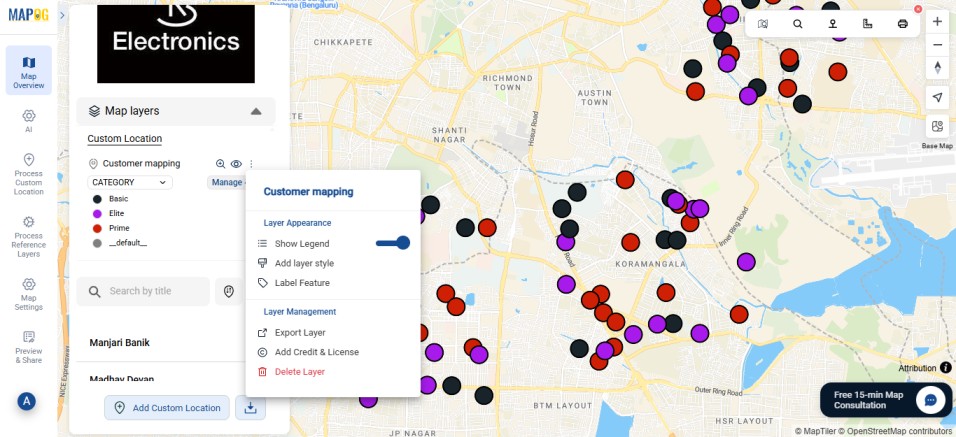Click the user avatar labeled A
Viewport: 956px width, 437px height.
coord(26,401)
